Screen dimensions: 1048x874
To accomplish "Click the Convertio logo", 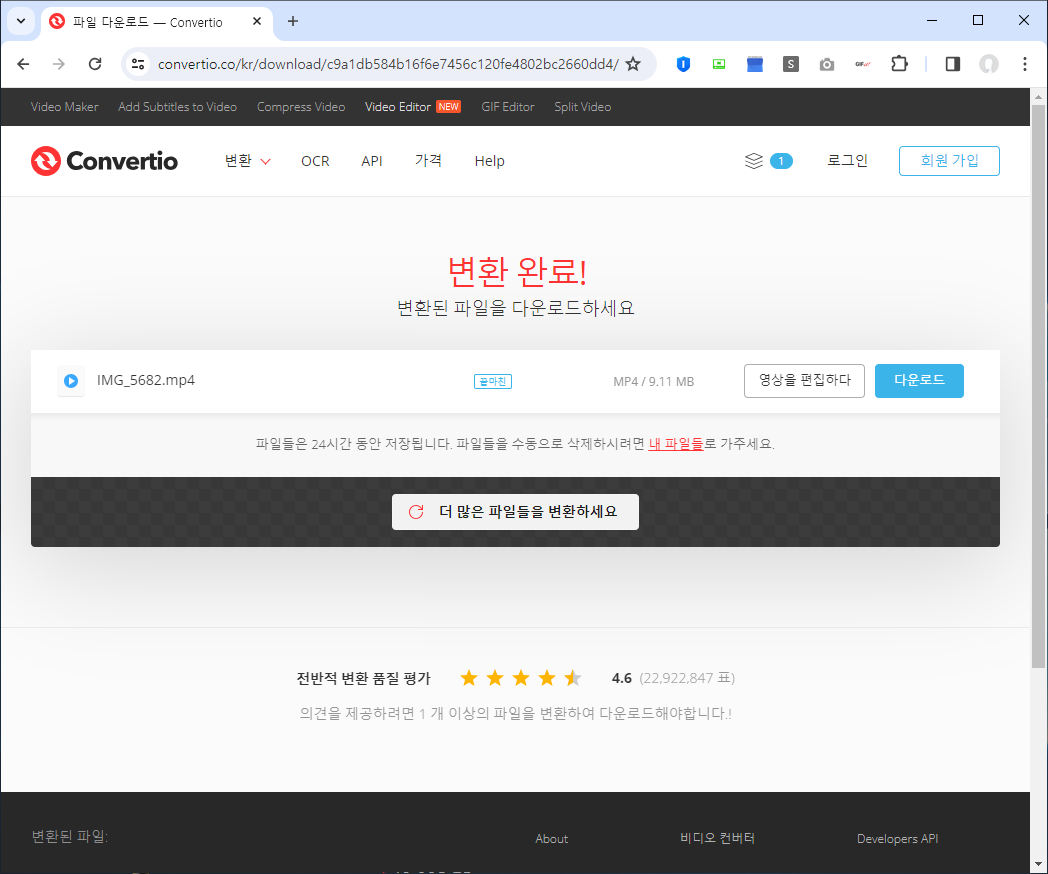I will [104, 161].
